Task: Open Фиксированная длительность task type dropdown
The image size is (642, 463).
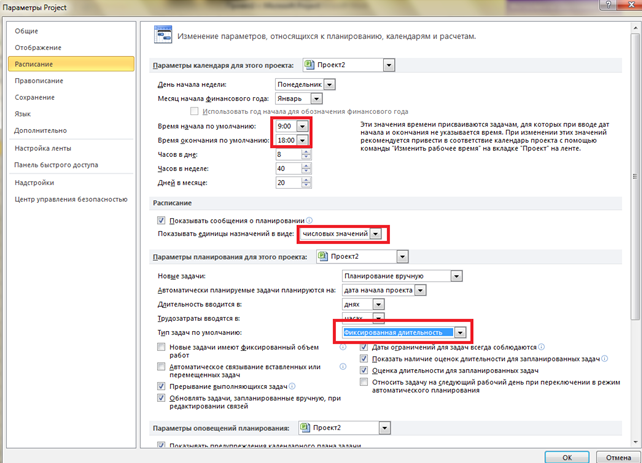Action: [x=461, y=332]
